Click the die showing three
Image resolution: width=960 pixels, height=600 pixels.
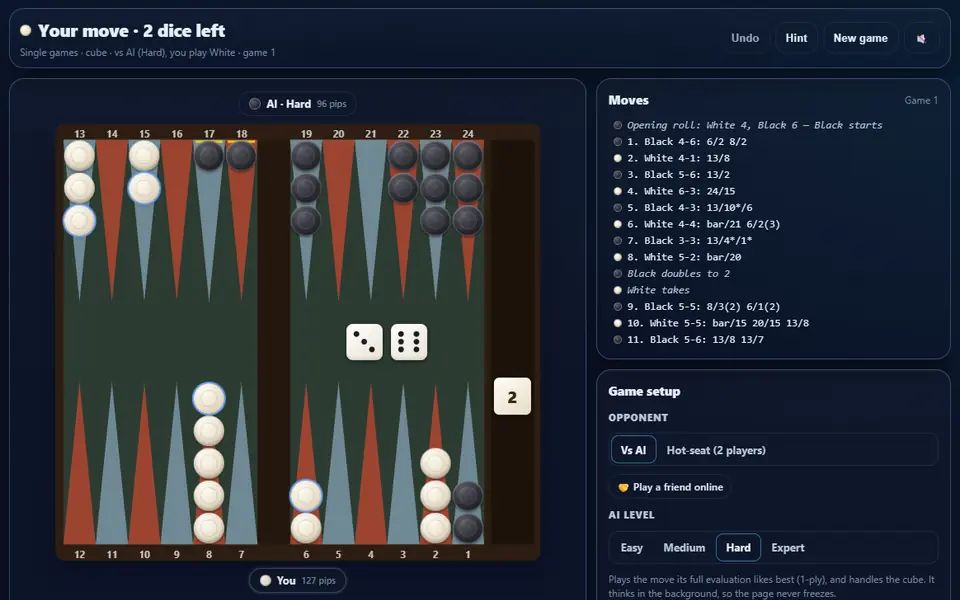(364, 342)
